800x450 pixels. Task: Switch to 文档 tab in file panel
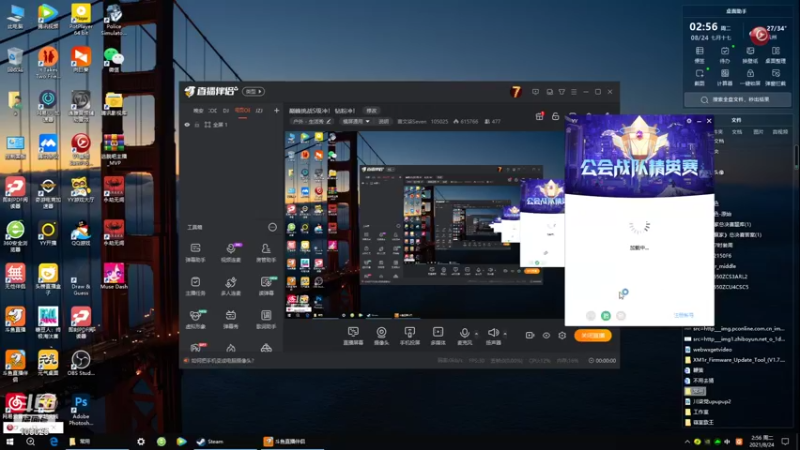pyautogui.click(x=737, y=132)
